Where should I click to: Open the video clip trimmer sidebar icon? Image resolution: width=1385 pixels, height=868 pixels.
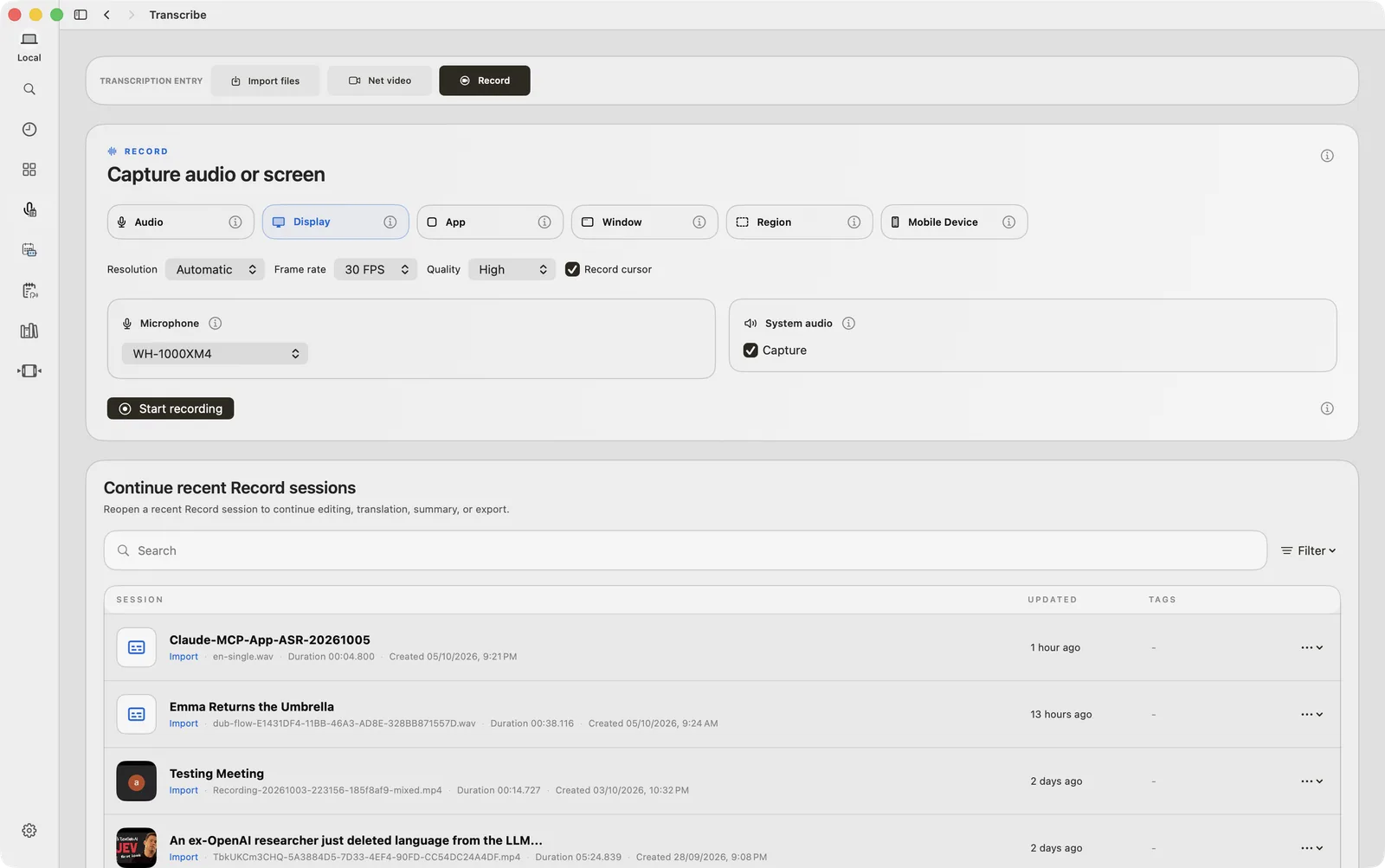pos(29,370)
